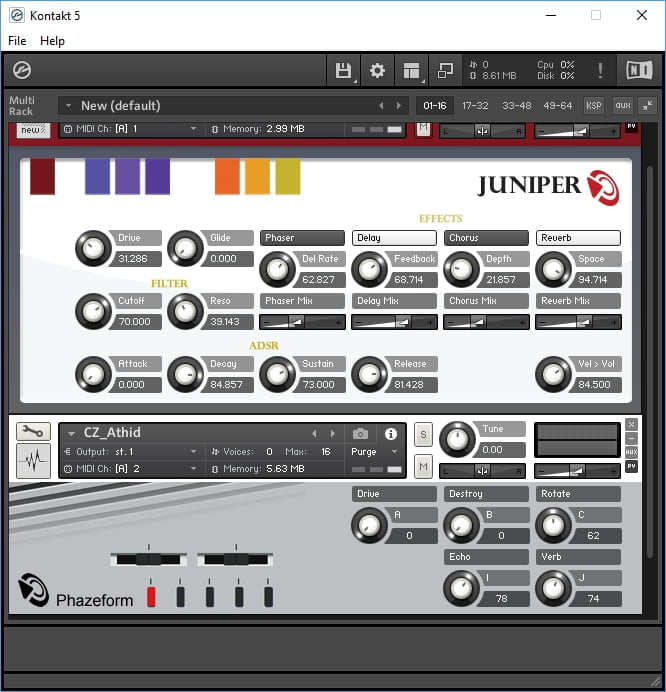Screen dimensions: 666x692
Task: Click the CZ_Athid Tune knob
Action: tap(457, 439)
